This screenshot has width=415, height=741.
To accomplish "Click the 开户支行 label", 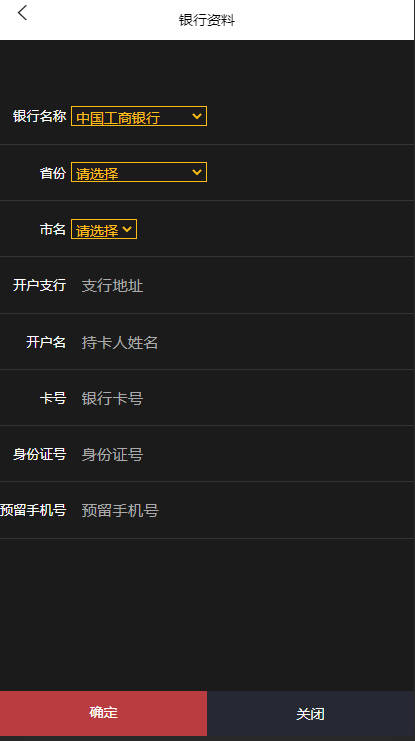I will pos(39,285).
